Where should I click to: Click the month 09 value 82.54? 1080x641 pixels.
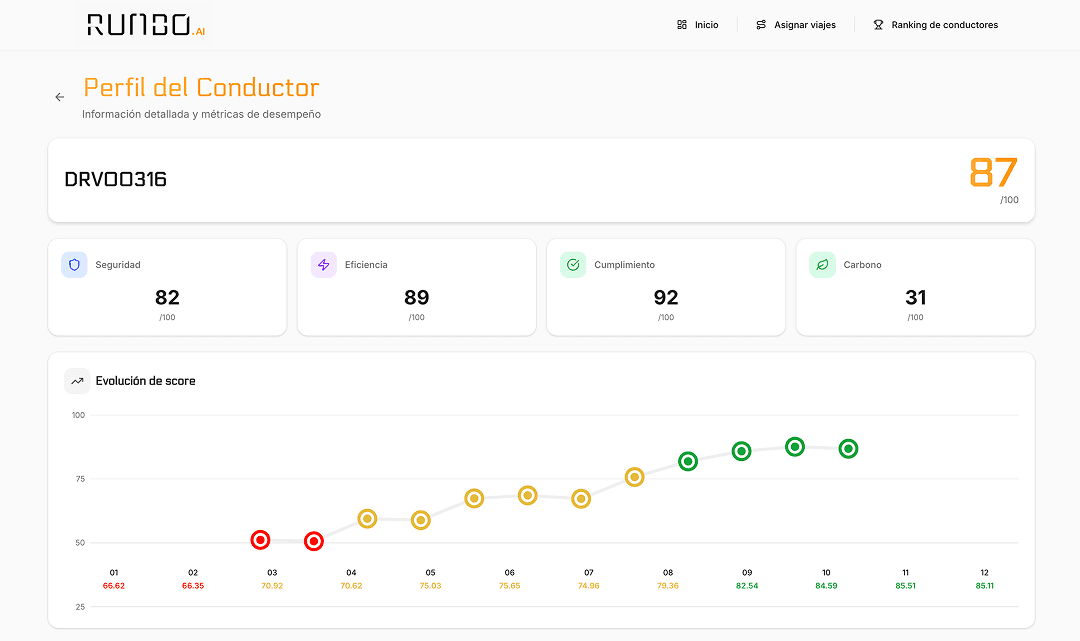pyautogui.click(x=747, y=586)
